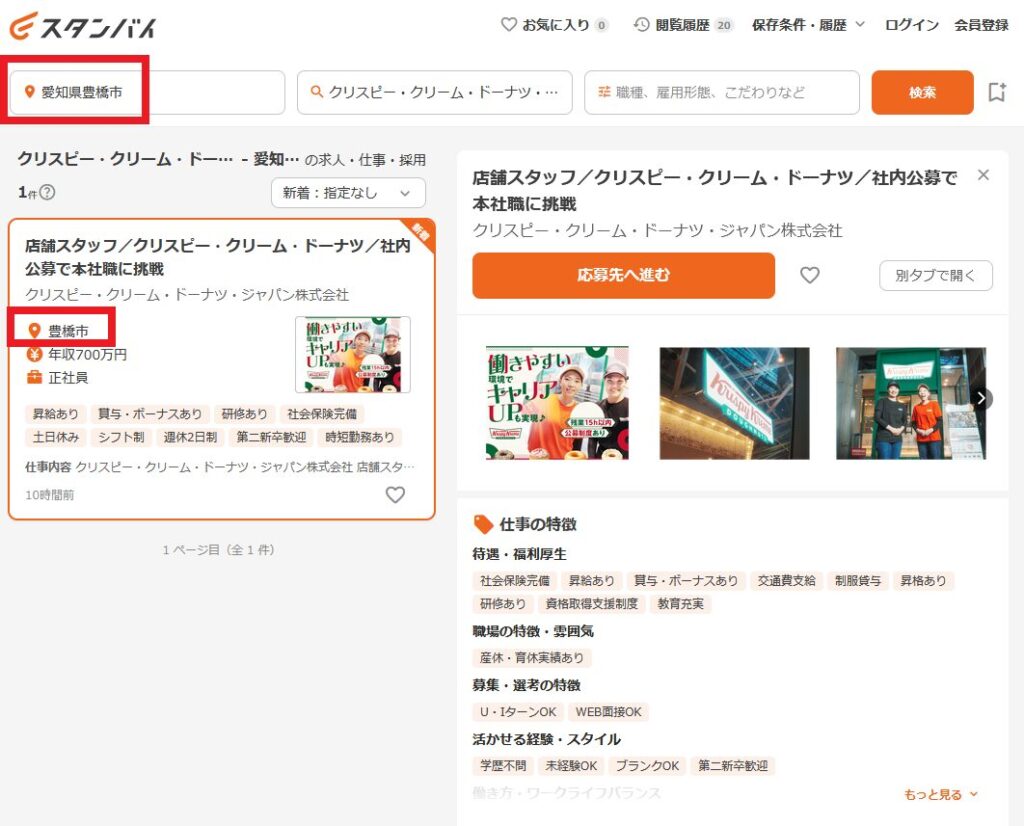Click the location field showing 愛知県豊橋市
This screenshot has height=826, width=1024.
click(147, 92)
